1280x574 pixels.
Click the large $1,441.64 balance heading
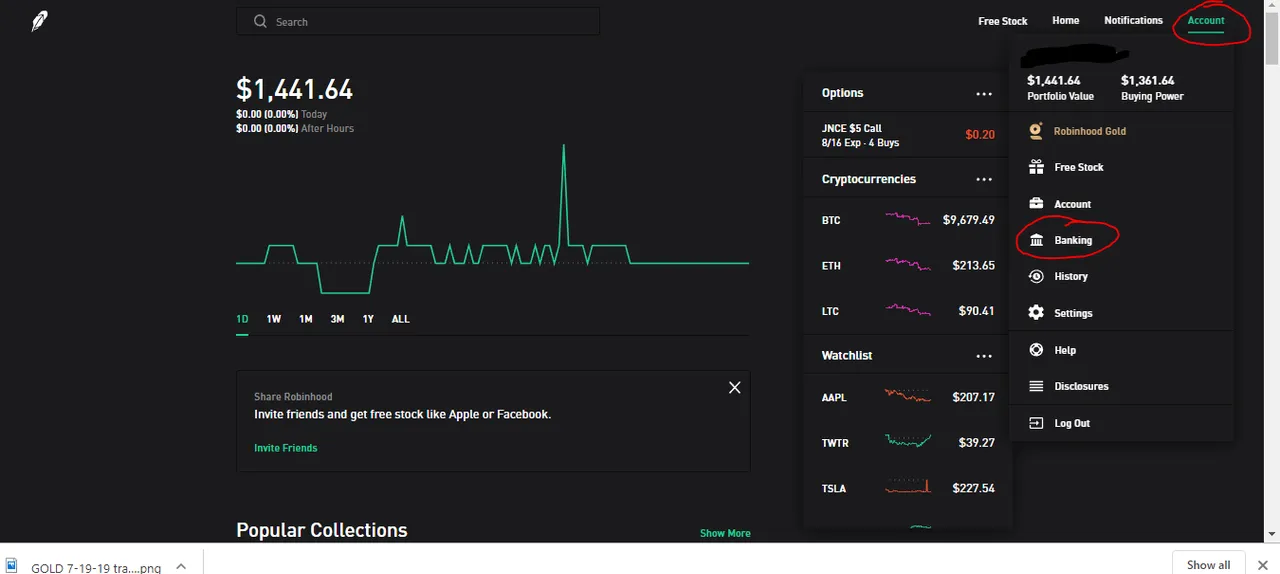294,89
